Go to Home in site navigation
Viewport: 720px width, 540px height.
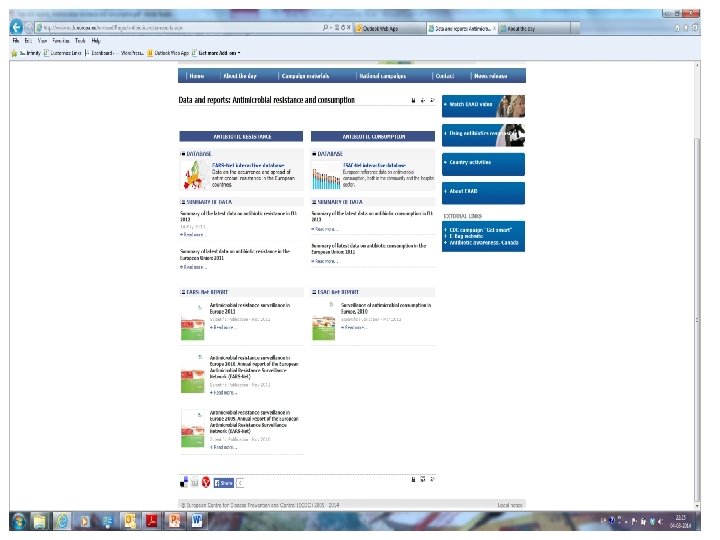pos(197,76)
